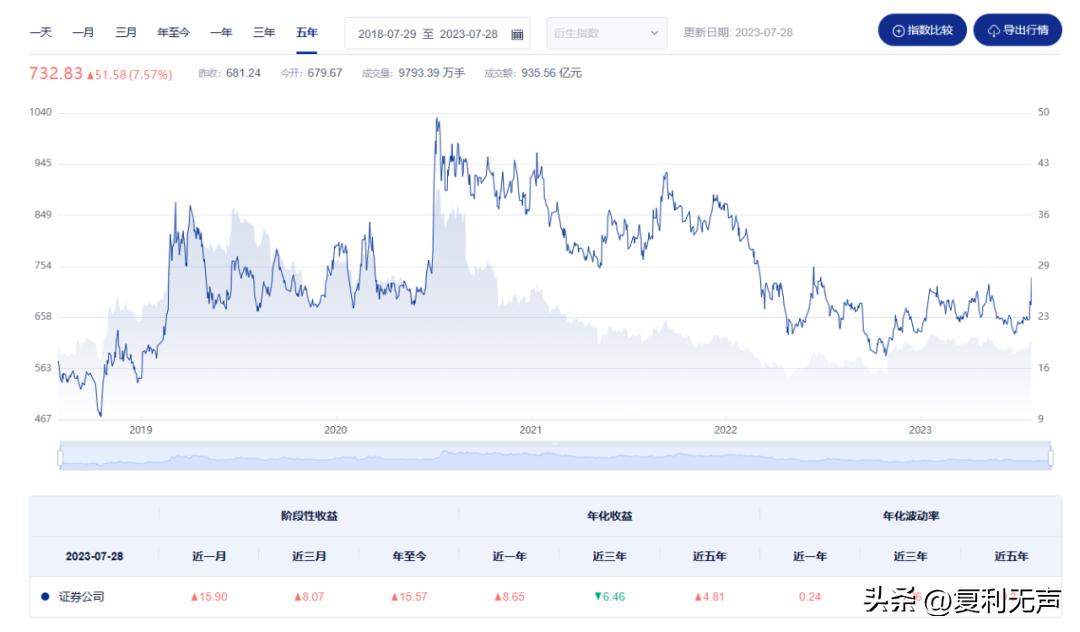The image size is (1080, 632).
Task: Switch to the 三年 tab
Action: 262,32
